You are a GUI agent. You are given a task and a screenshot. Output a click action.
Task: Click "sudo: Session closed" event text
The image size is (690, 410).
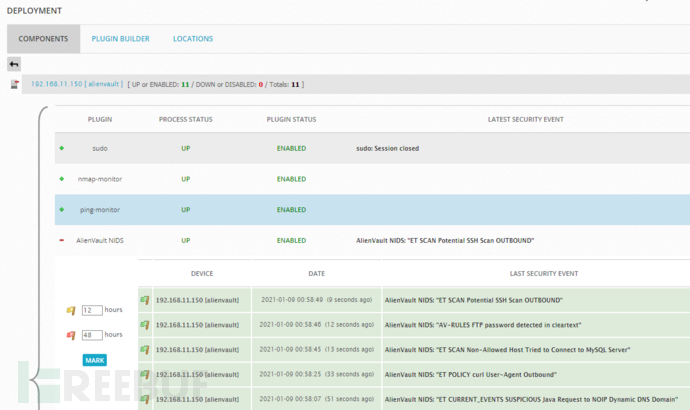[387, 149]
